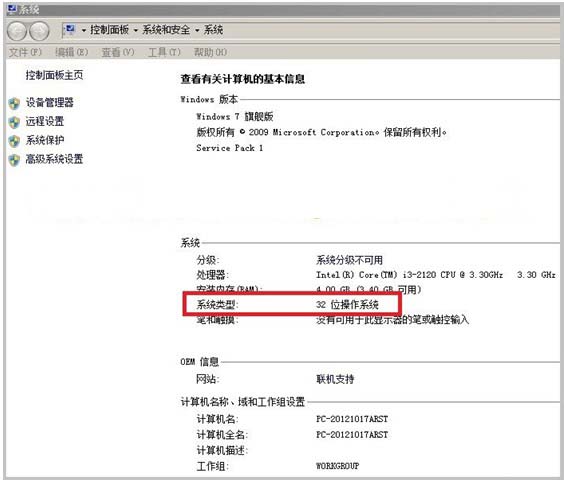Click the OEM 信息 section header
Screen dimensions: 564x482
click(x=200, y=362)
